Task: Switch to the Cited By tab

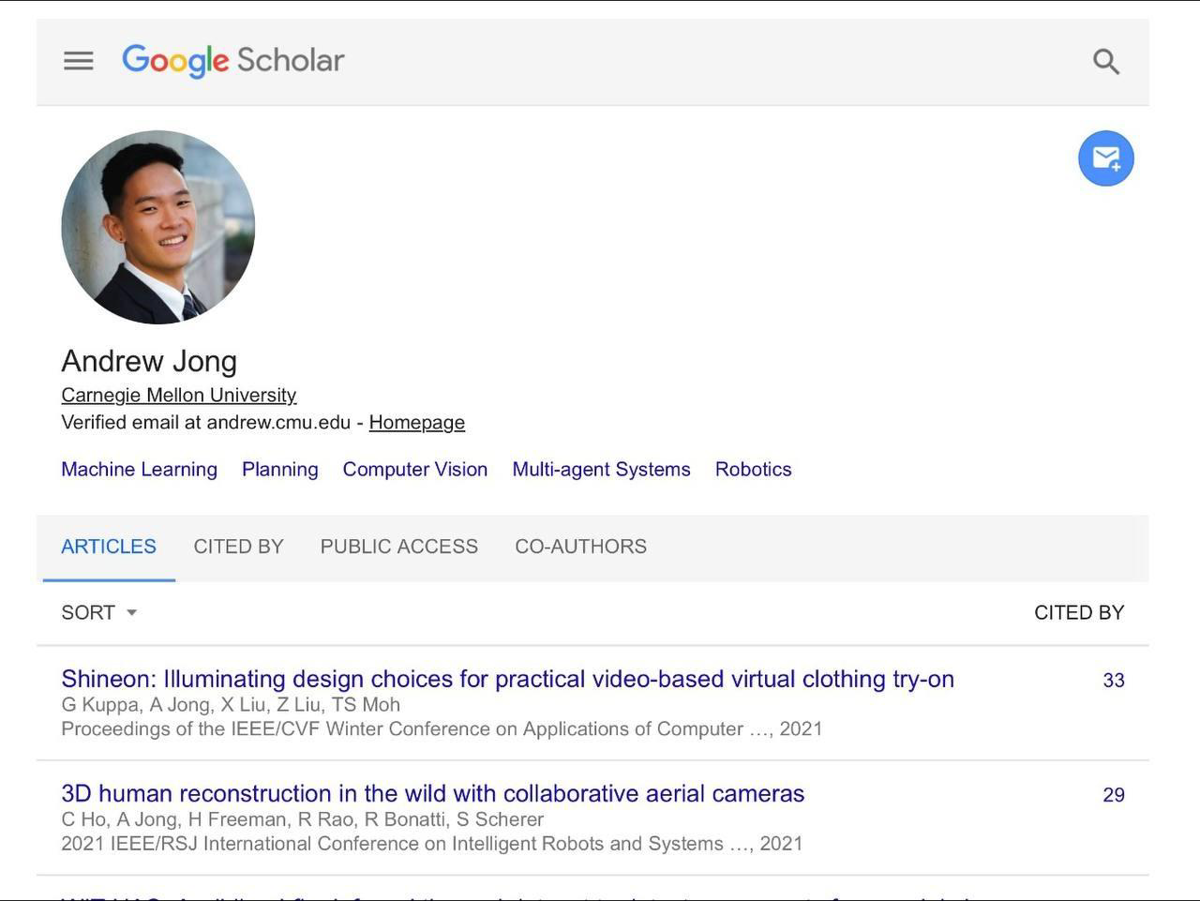Action: pos(239,547)
